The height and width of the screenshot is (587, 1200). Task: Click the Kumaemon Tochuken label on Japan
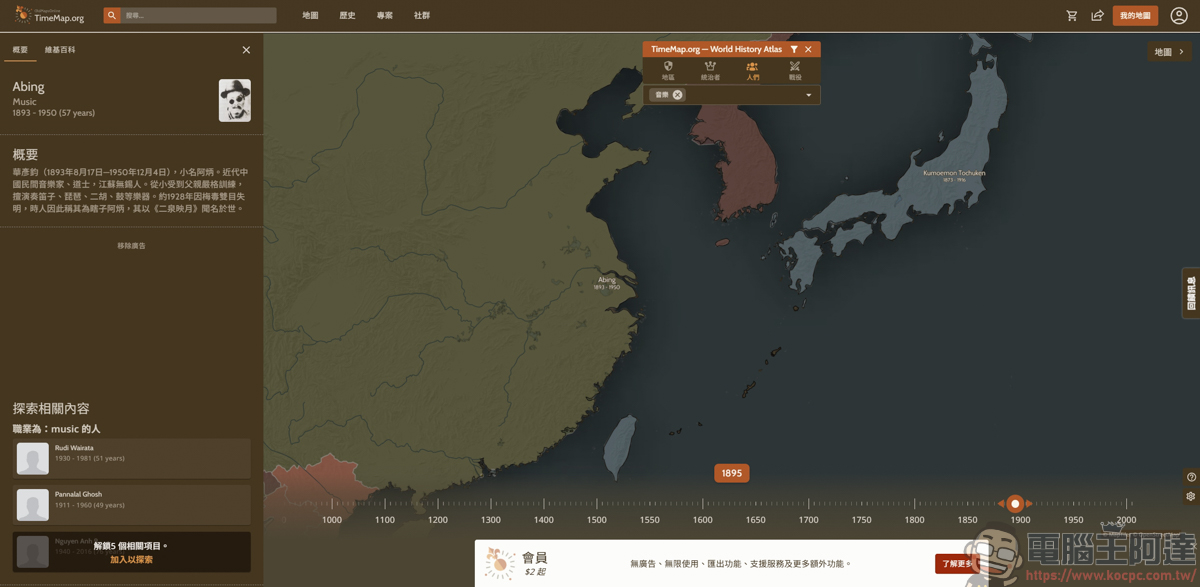pos(955,175)
